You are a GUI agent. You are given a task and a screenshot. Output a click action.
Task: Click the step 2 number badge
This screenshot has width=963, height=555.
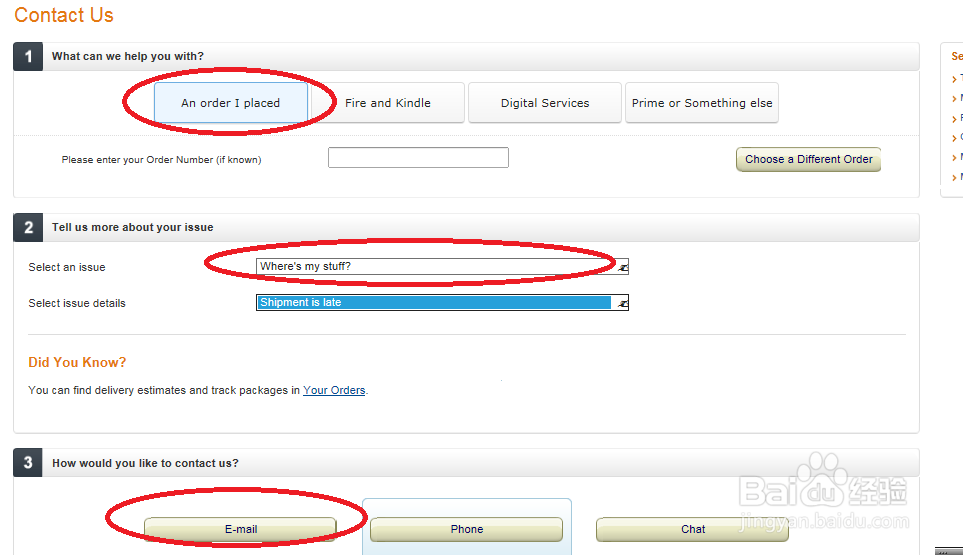tap(28, 227)
